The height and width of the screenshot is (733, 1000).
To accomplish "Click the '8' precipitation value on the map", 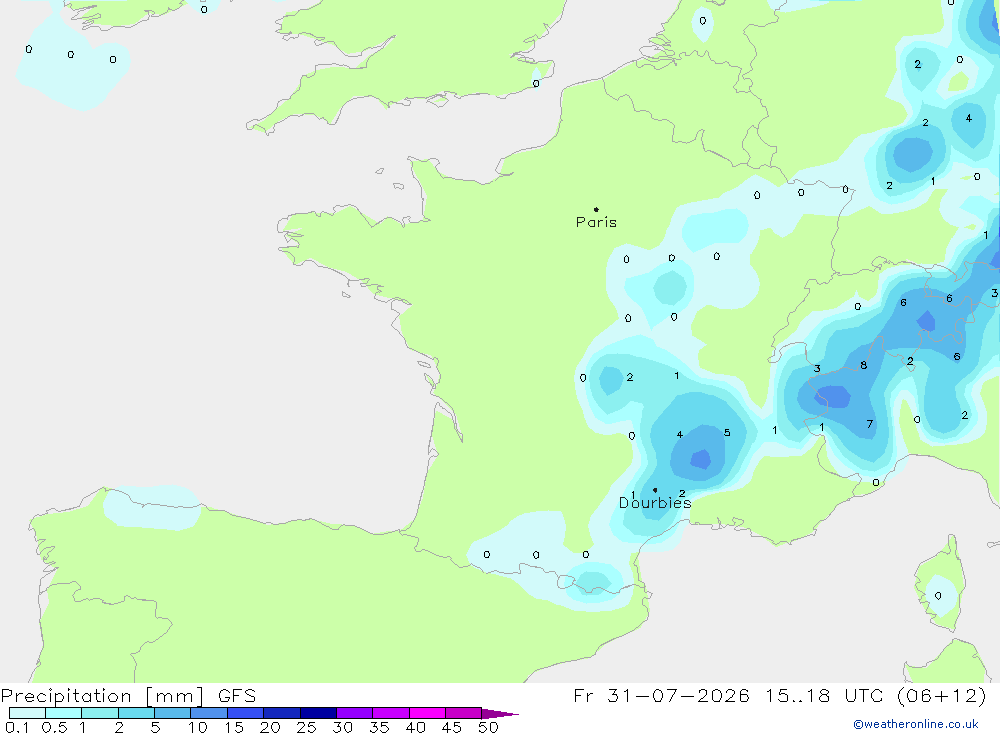I will [864, 366].
